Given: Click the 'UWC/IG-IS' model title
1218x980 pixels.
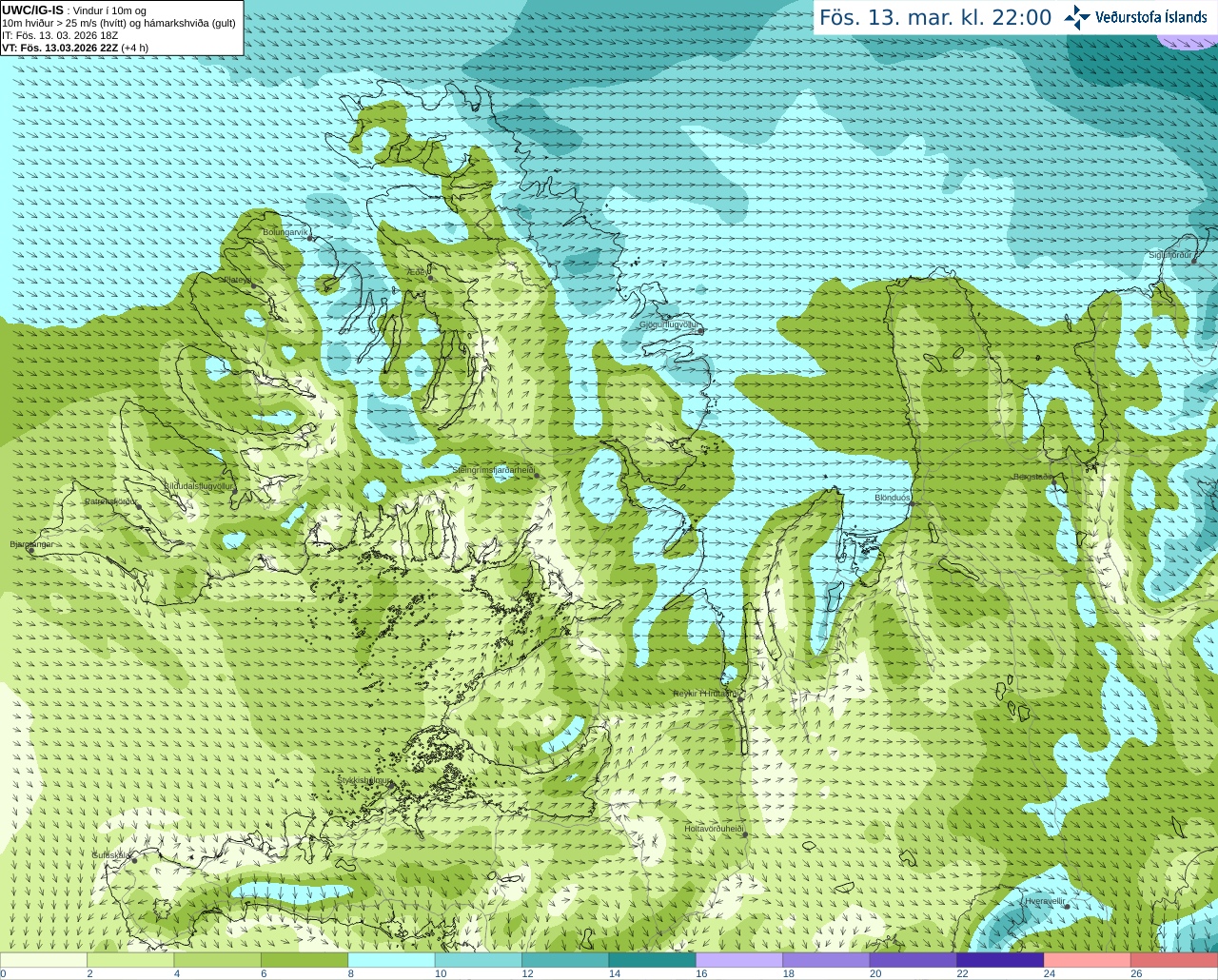Looking at the screenshot, I should click(x=32, y=10).
